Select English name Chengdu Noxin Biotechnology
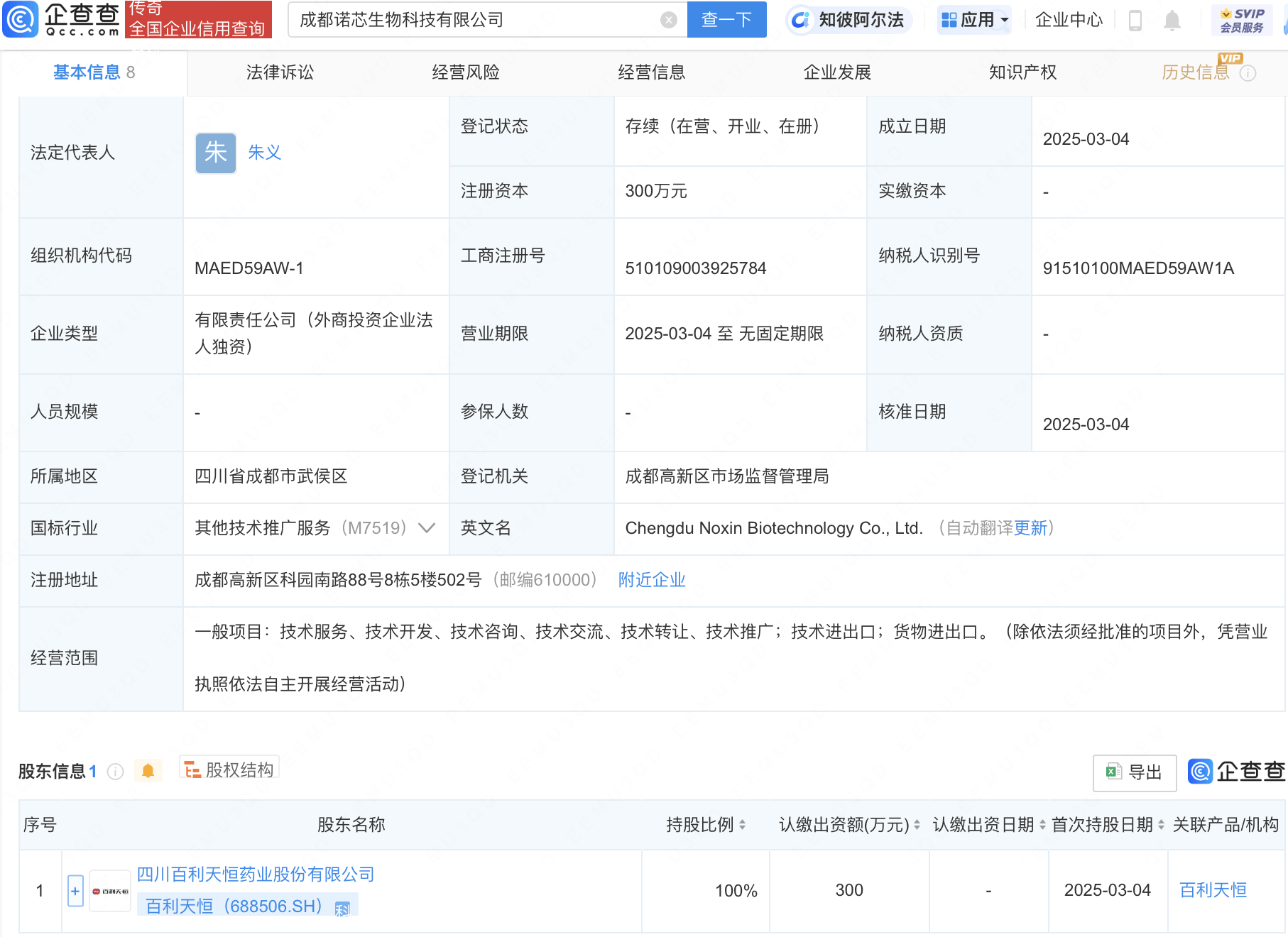Screen dimensions: 1288x937 click(774, 528)
